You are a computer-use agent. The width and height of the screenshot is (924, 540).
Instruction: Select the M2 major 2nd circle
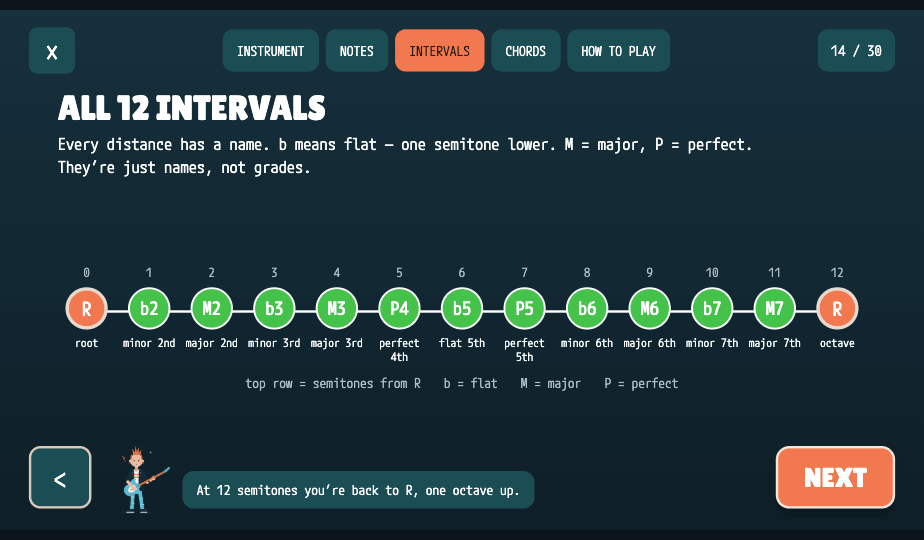(x=212, y=308)
